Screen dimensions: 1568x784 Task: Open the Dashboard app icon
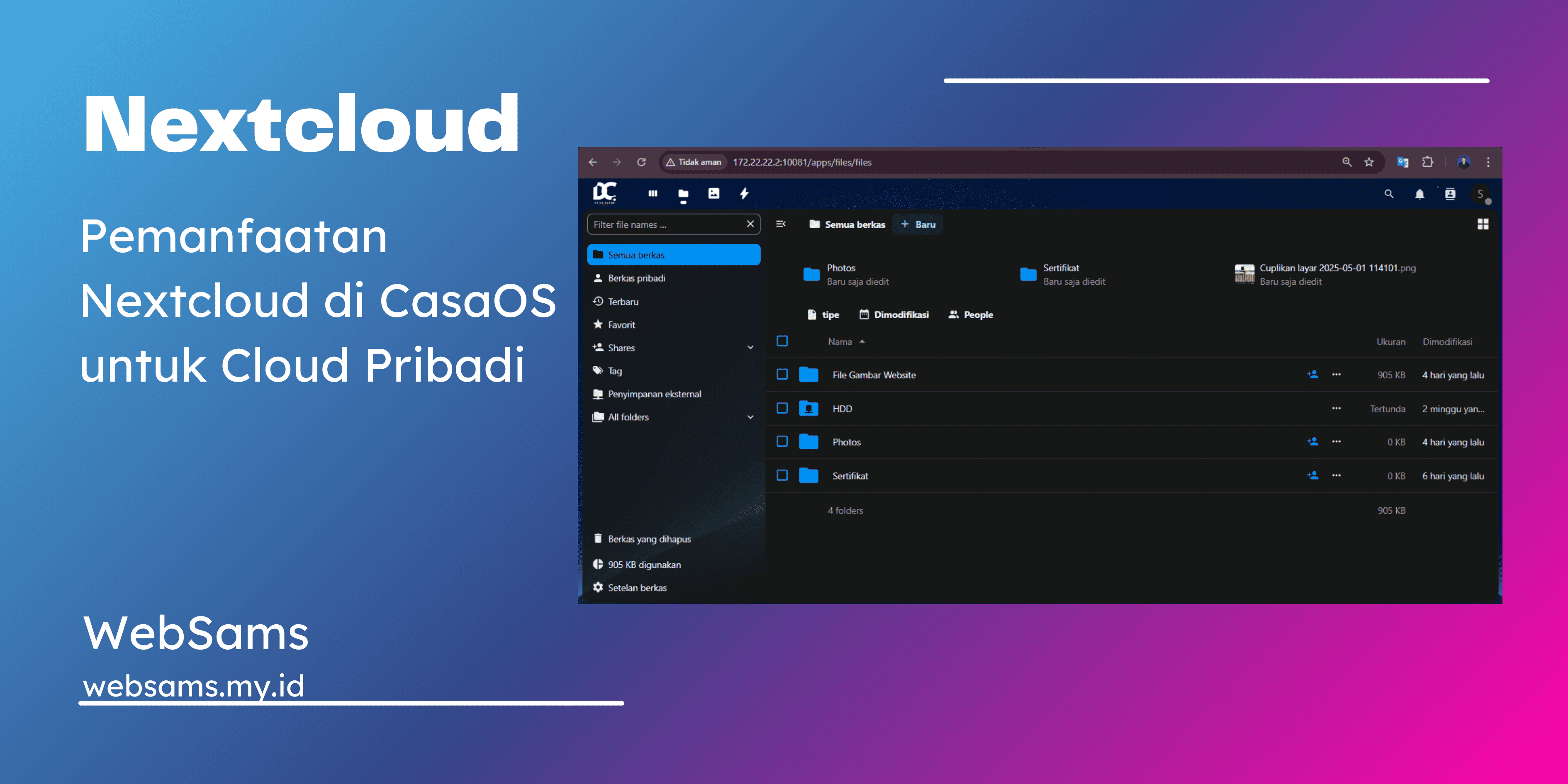pos(653,194)
